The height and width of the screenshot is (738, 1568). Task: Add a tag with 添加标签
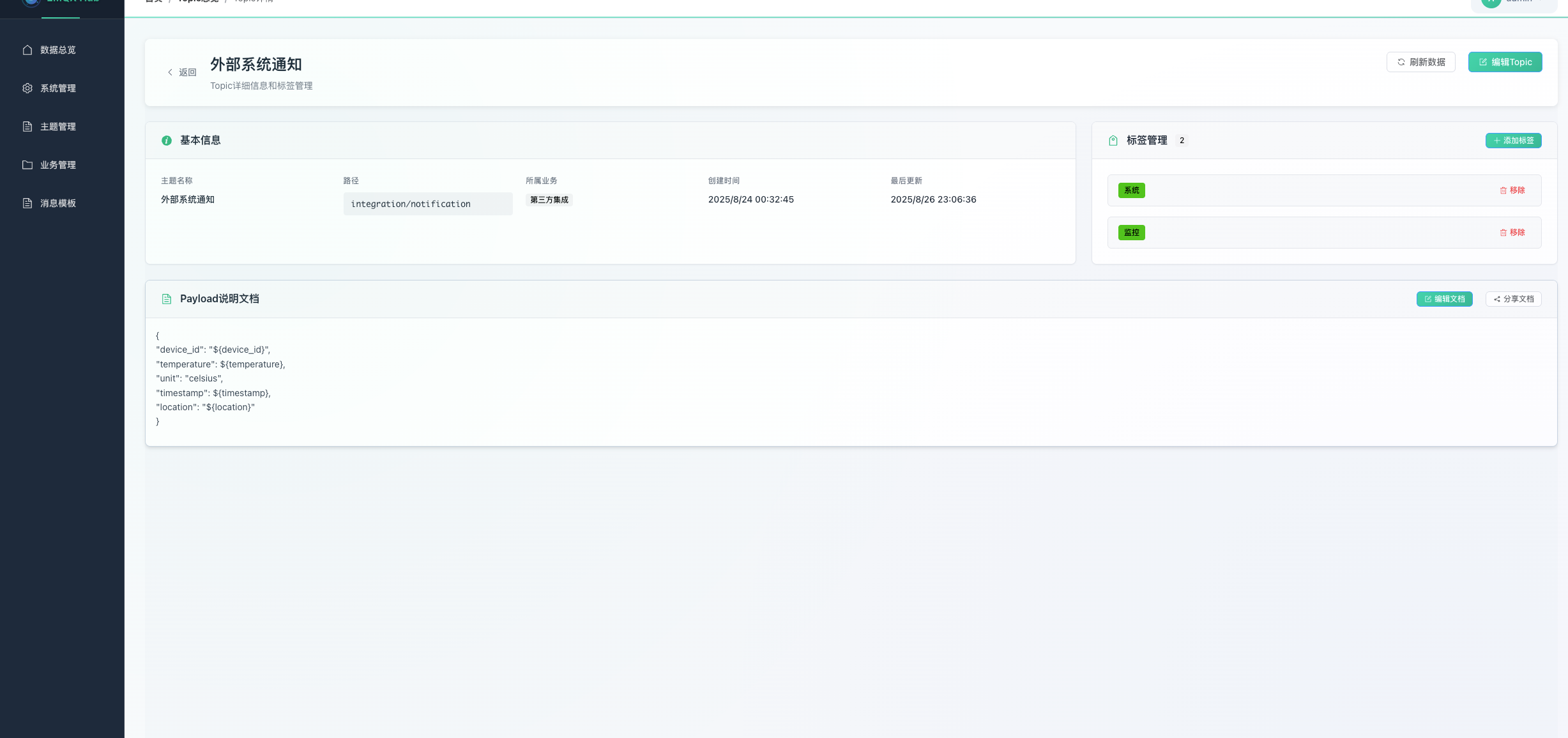pyautogui.click(x=1513, y=141)
